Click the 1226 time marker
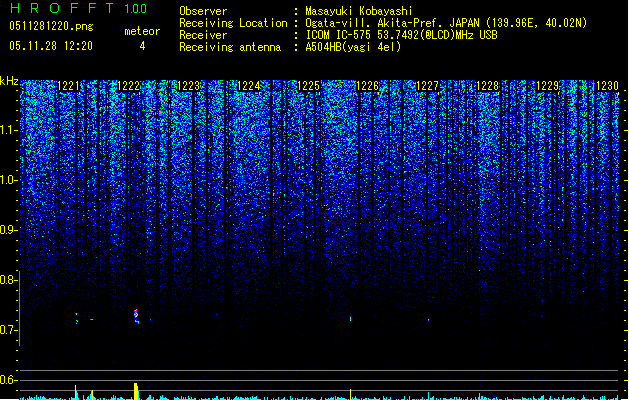629x400 pixels. (368, 86)
